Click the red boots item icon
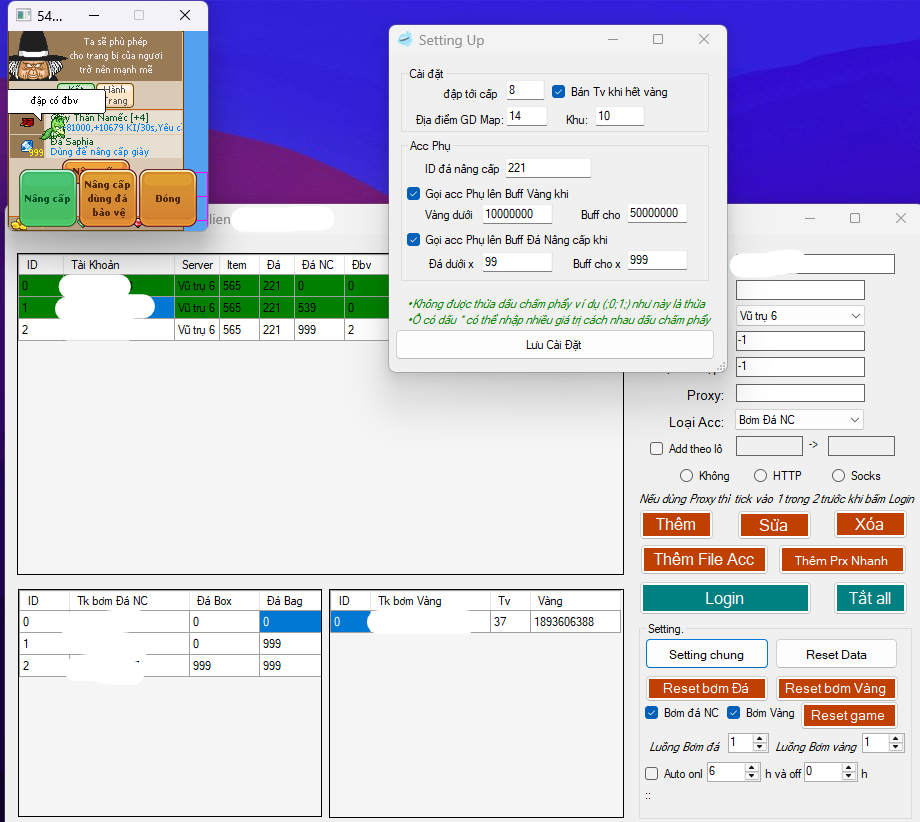920x822 pixels. pos(27,122)
